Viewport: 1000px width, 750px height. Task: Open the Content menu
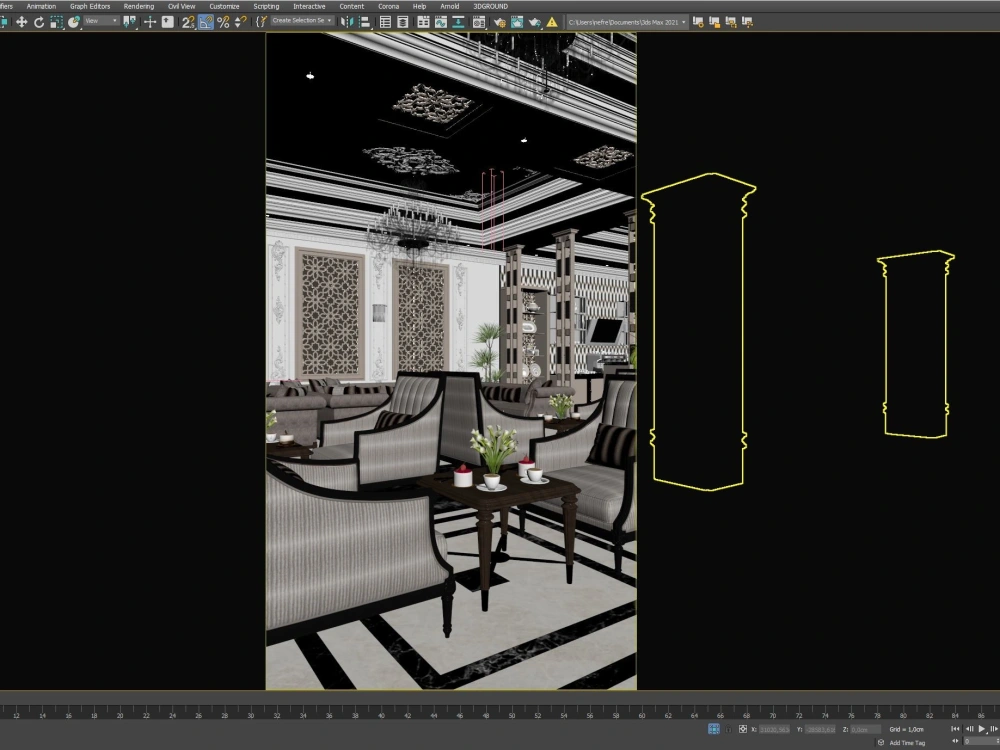click(x=352, y=6)
